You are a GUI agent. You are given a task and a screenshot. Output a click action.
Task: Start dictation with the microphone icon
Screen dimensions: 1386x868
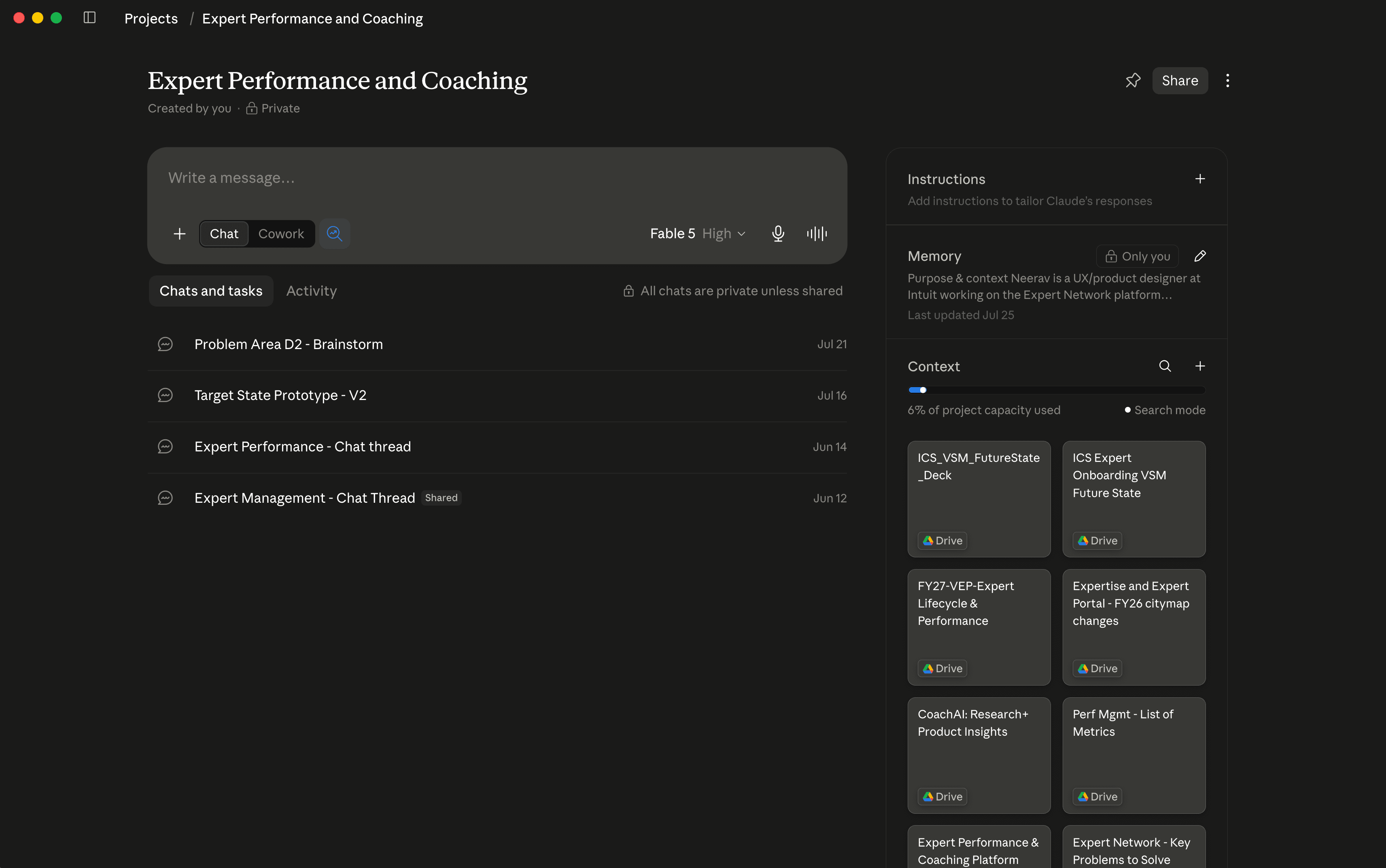click(778, 234)
